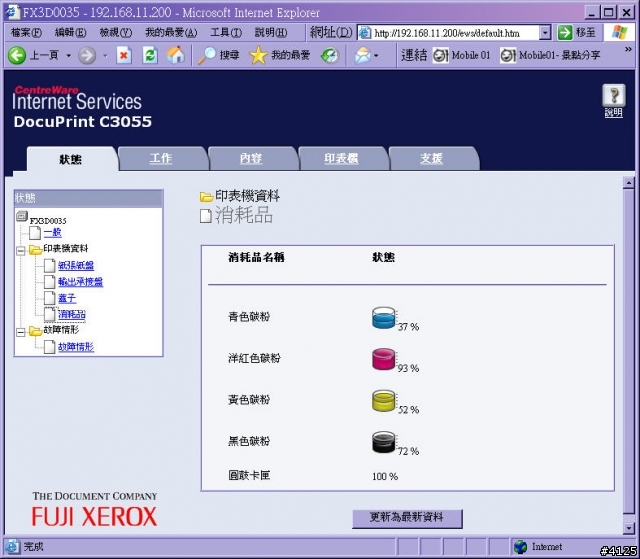Click folder icon beside 印表機資料 heading

point(207,197)
